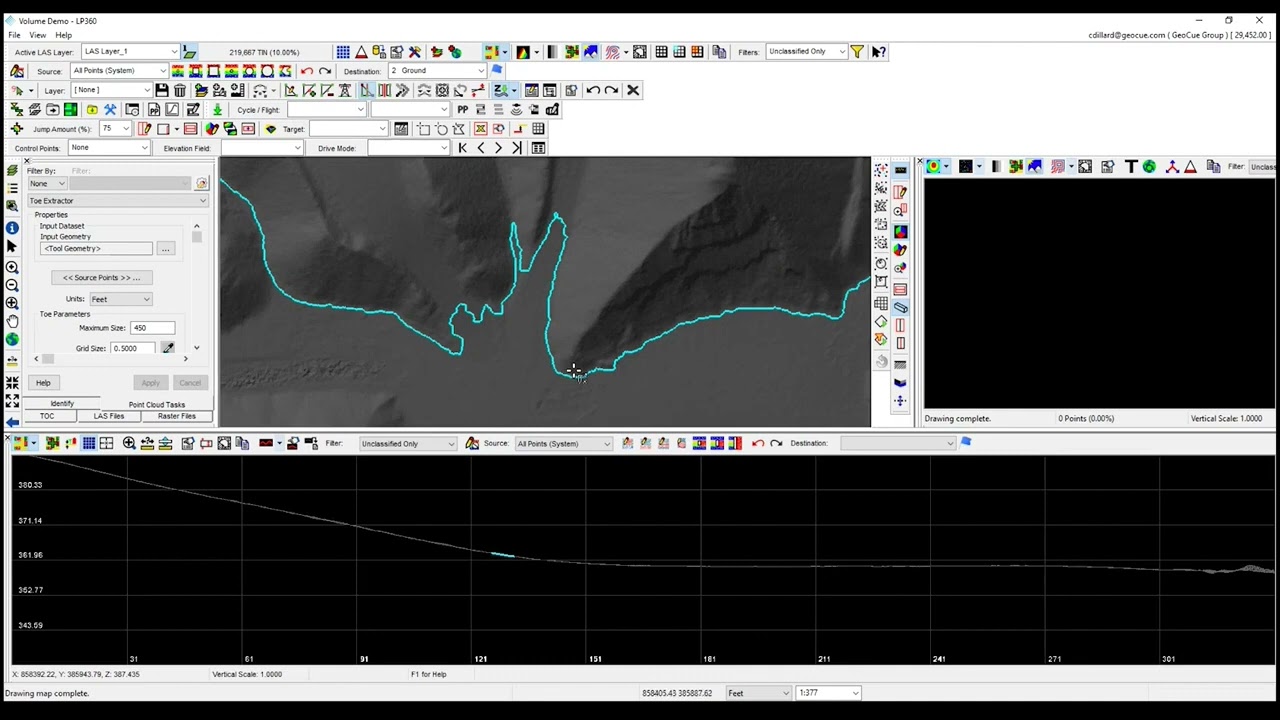The height and width of the screenshot is (720, 1280).
Task: Click the Input Geometry browse (...) button
Action: tap(166, 249)
